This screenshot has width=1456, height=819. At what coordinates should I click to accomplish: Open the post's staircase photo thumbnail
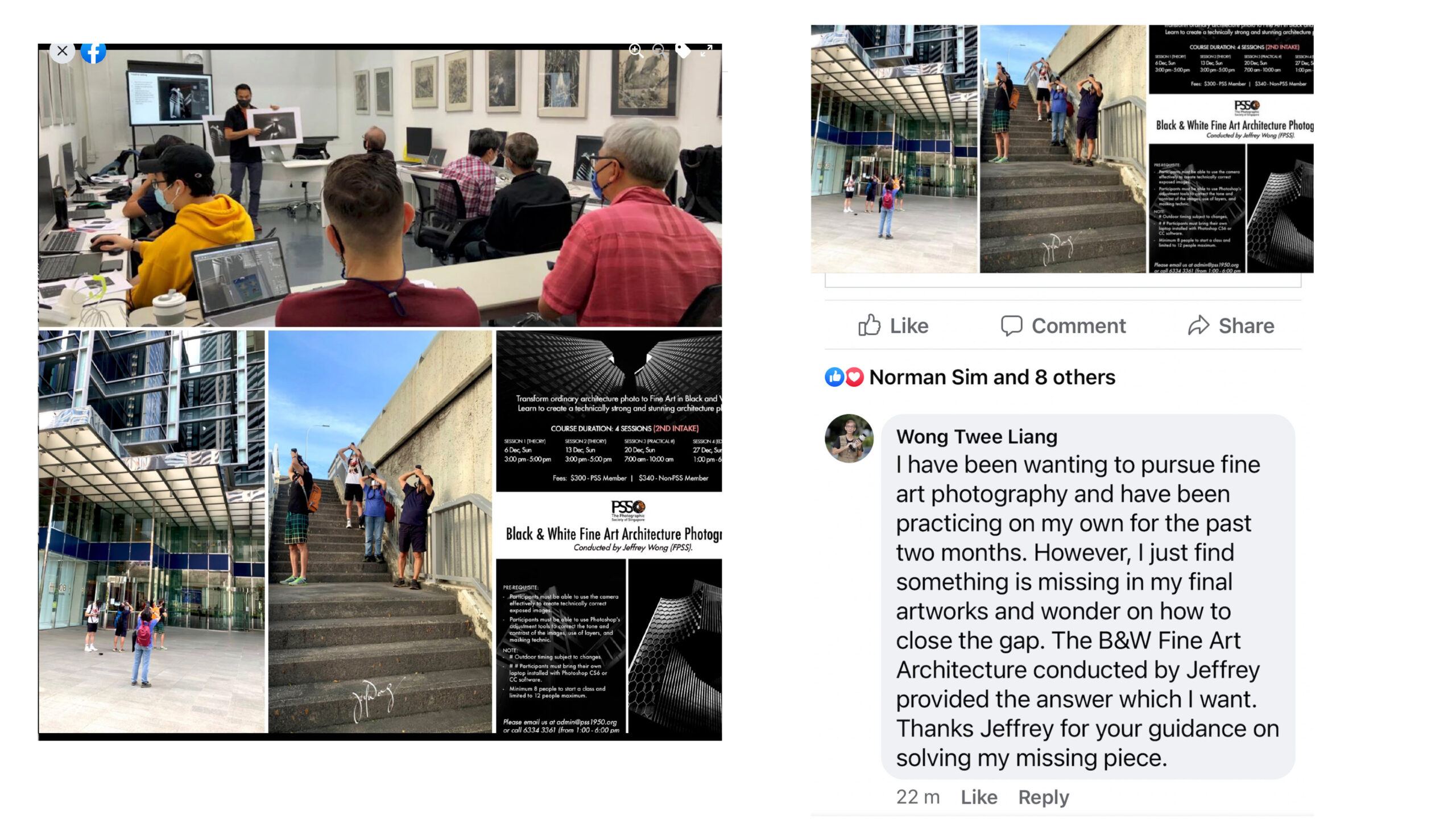[1062, 148]
